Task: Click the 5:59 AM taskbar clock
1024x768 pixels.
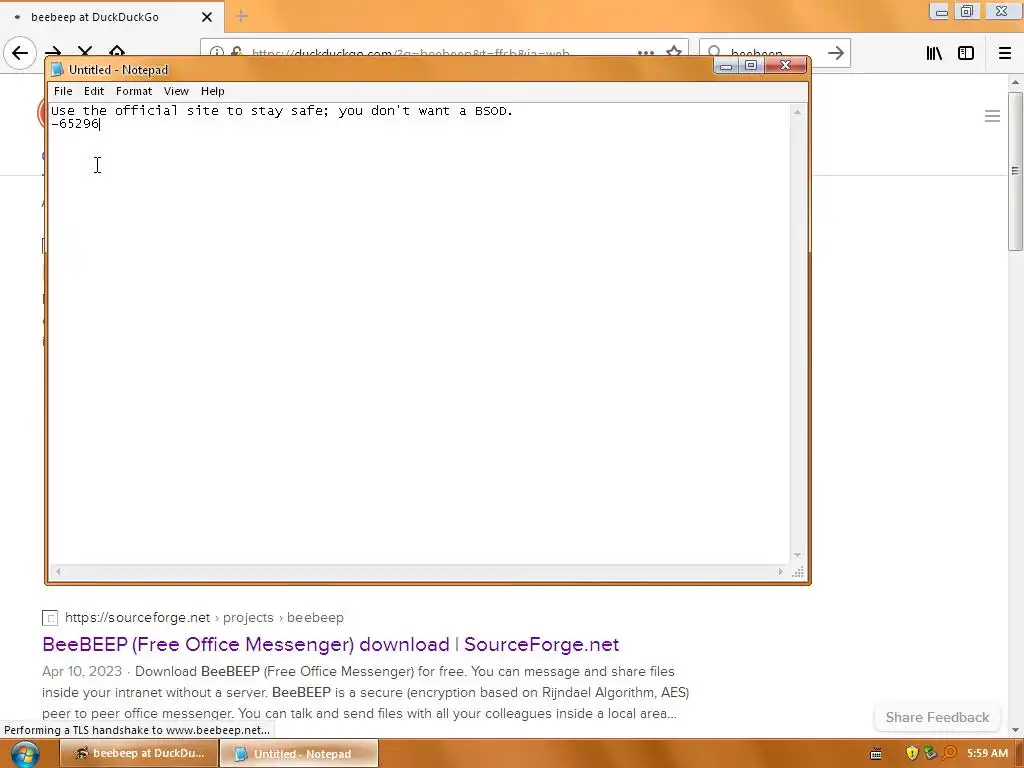Action: click(x=987, y=754)
